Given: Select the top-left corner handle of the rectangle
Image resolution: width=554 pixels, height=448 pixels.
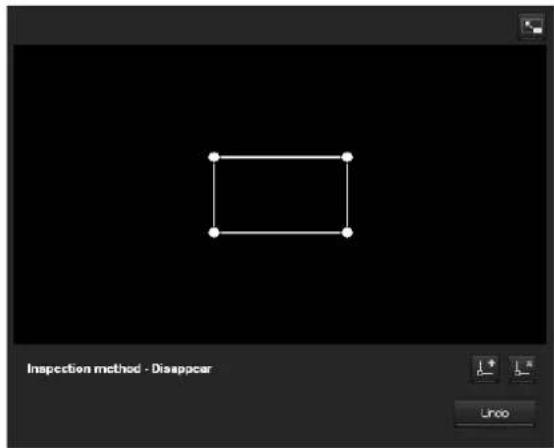Looking at the screenshot, I should click(x=214, y=157).
